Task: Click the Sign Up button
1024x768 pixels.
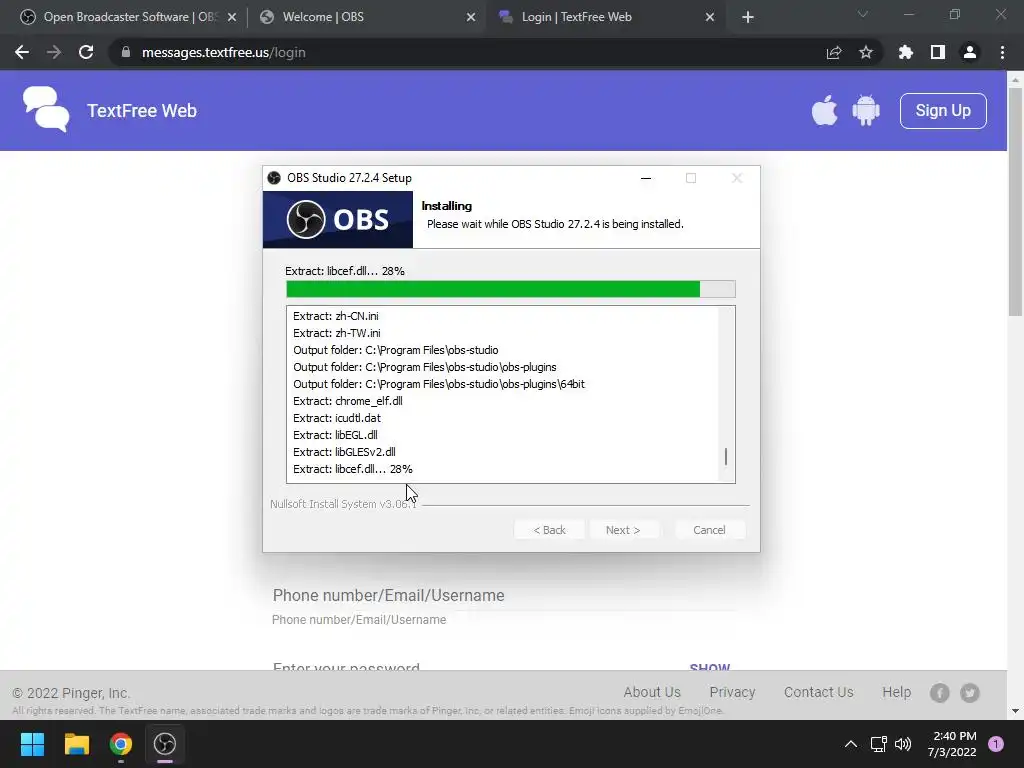Action: tap(943, 110)
